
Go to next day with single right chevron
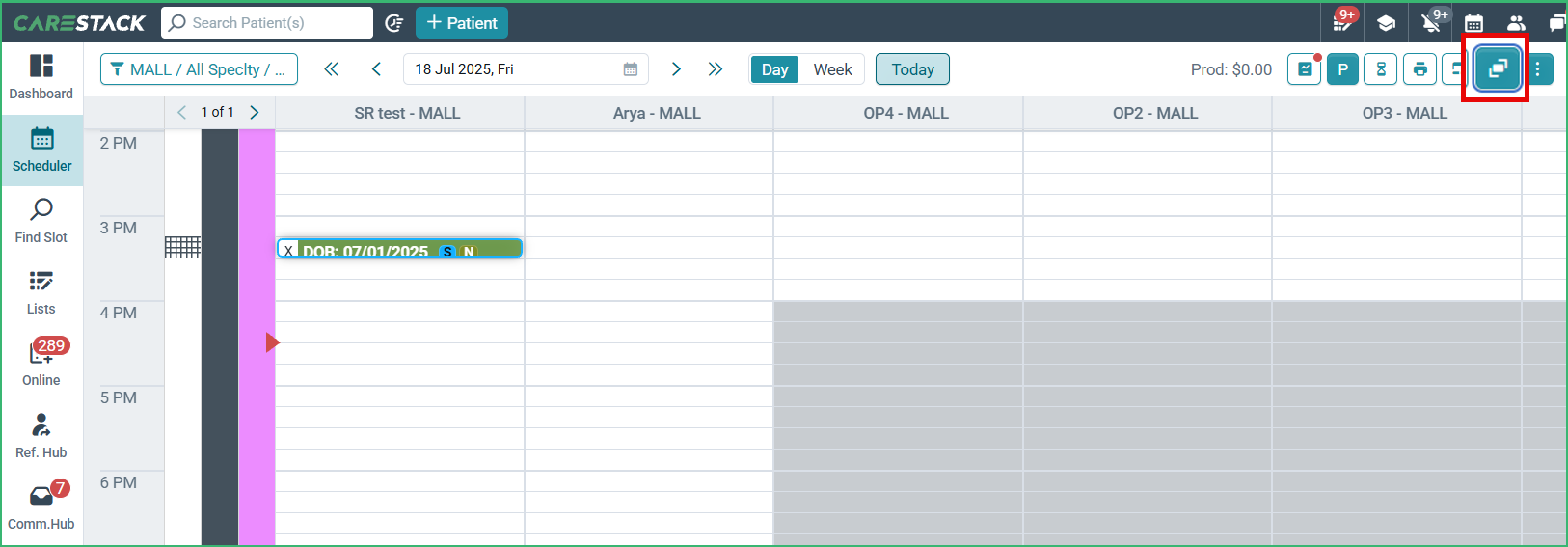[x=676, y=69]
